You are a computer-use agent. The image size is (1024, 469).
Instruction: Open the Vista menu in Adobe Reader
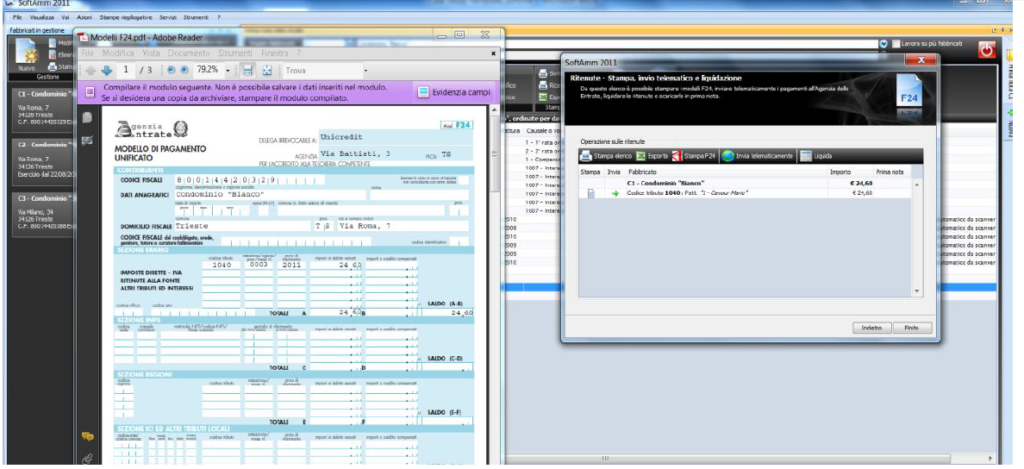pyautogui.click(x=151, y=53)
